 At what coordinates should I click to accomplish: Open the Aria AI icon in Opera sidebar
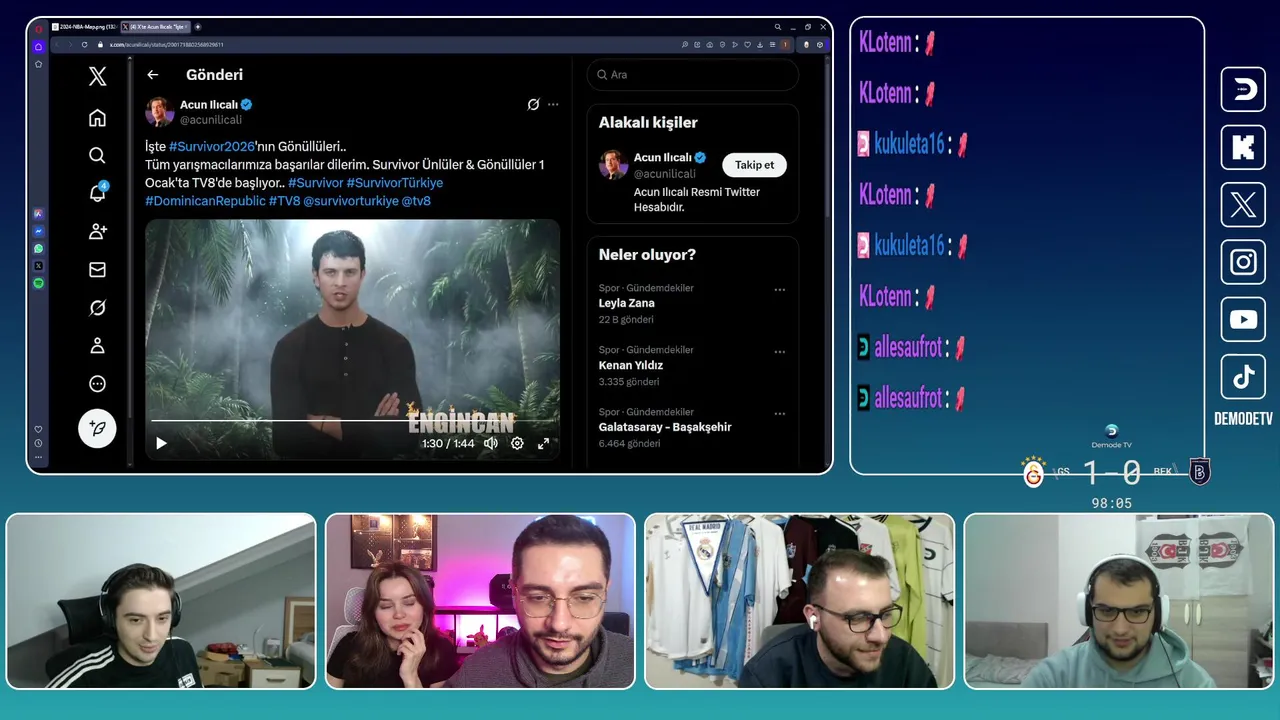pos(38,213)
